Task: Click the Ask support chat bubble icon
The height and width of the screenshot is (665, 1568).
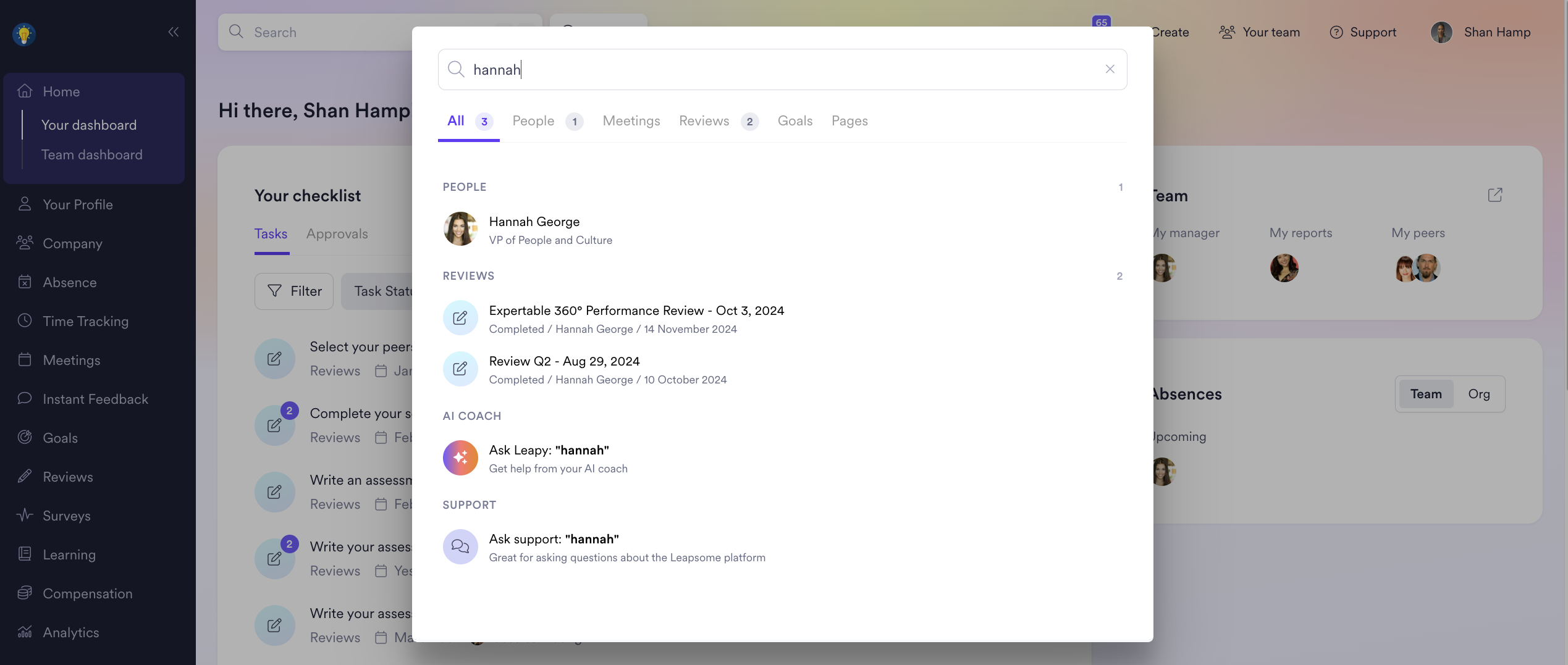Action: click(x=460, y=546)
